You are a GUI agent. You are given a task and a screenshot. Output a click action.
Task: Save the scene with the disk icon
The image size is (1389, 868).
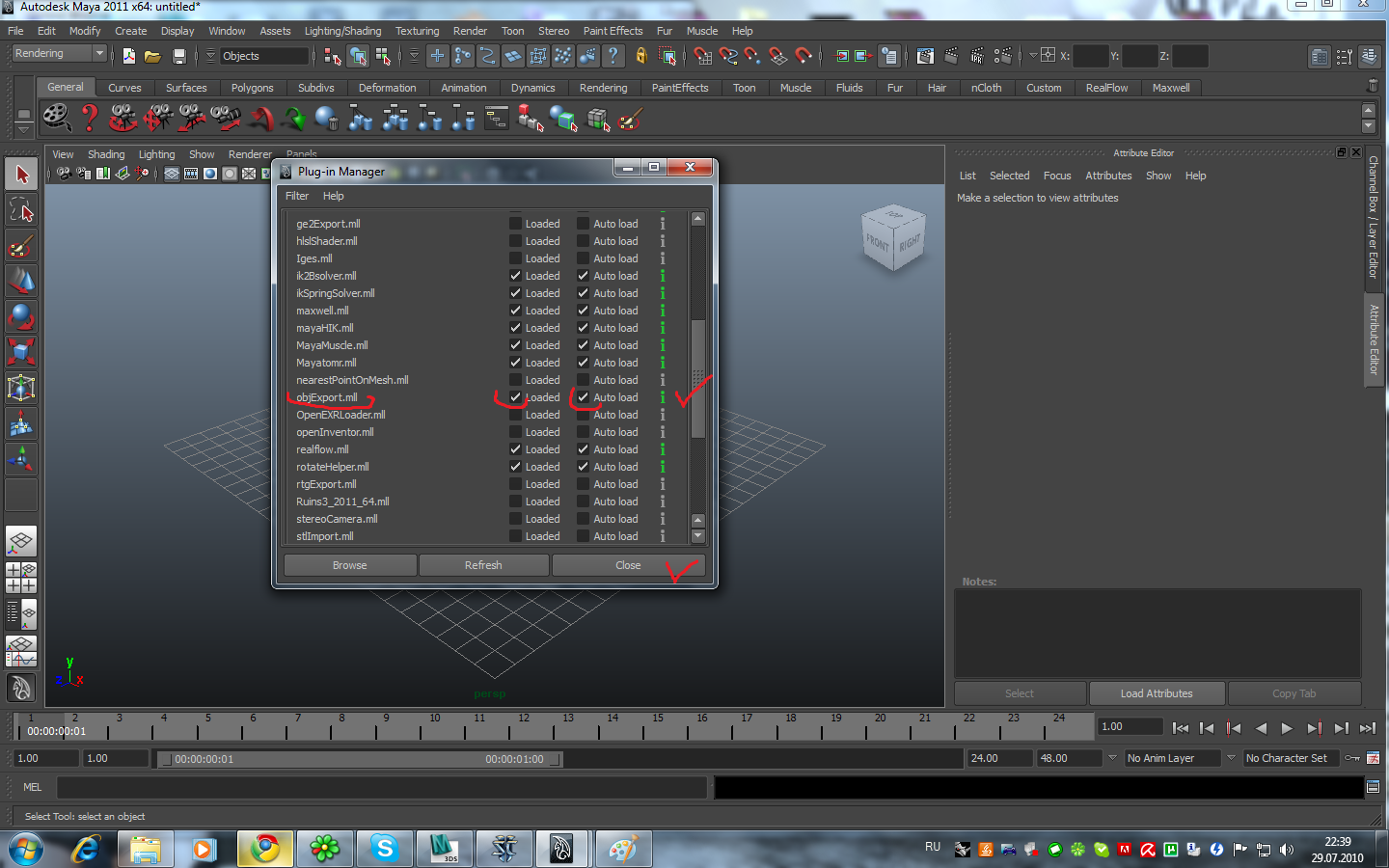point(178,56)
